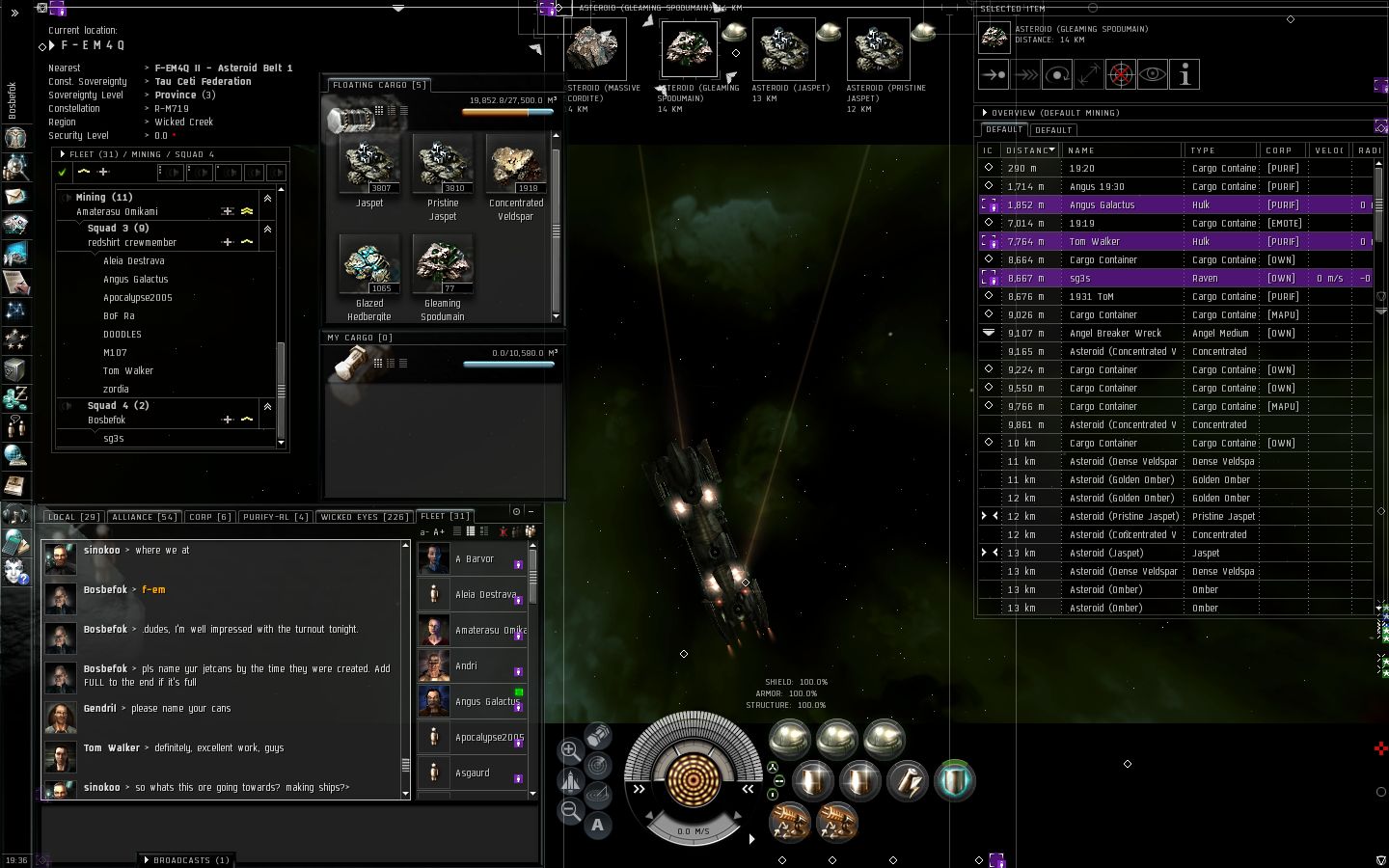
Task: Select the Floating Cargo [5] tab
Action: point(379,85)
